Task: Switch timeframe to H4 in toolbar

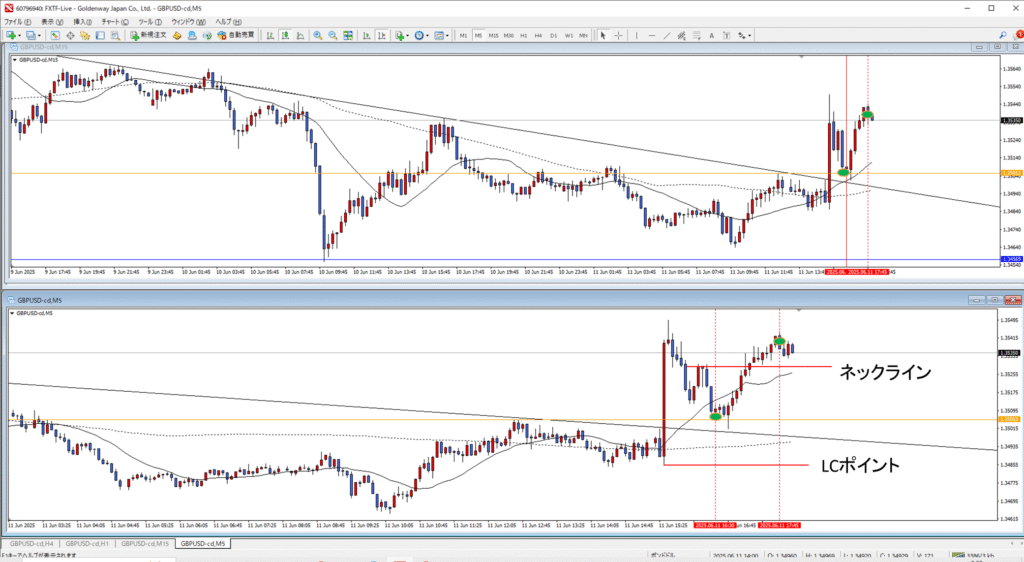Action: point(538,35)
